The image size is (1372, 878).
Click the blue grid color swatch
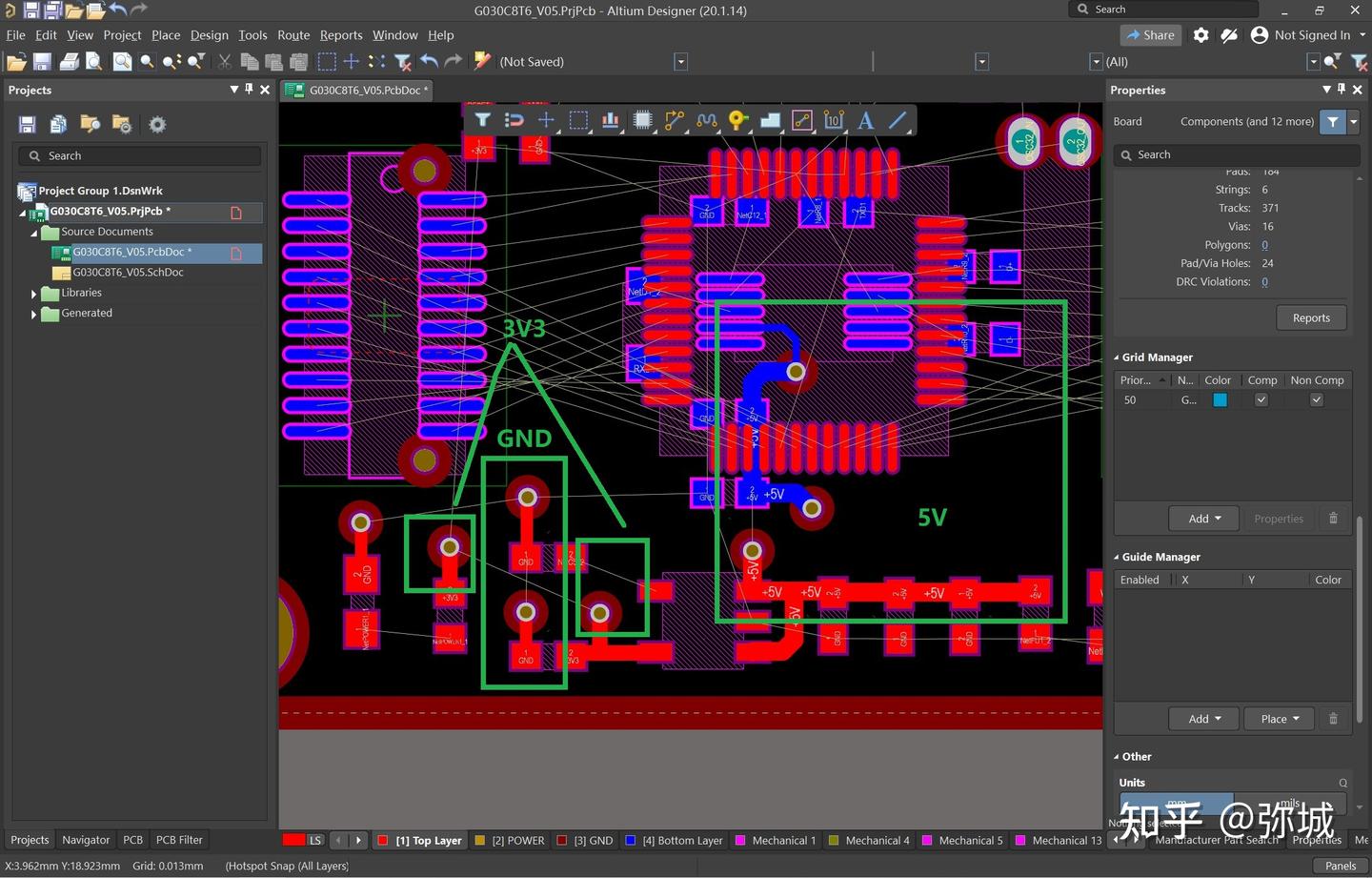pyautogui.click(x=1220, y=400)
